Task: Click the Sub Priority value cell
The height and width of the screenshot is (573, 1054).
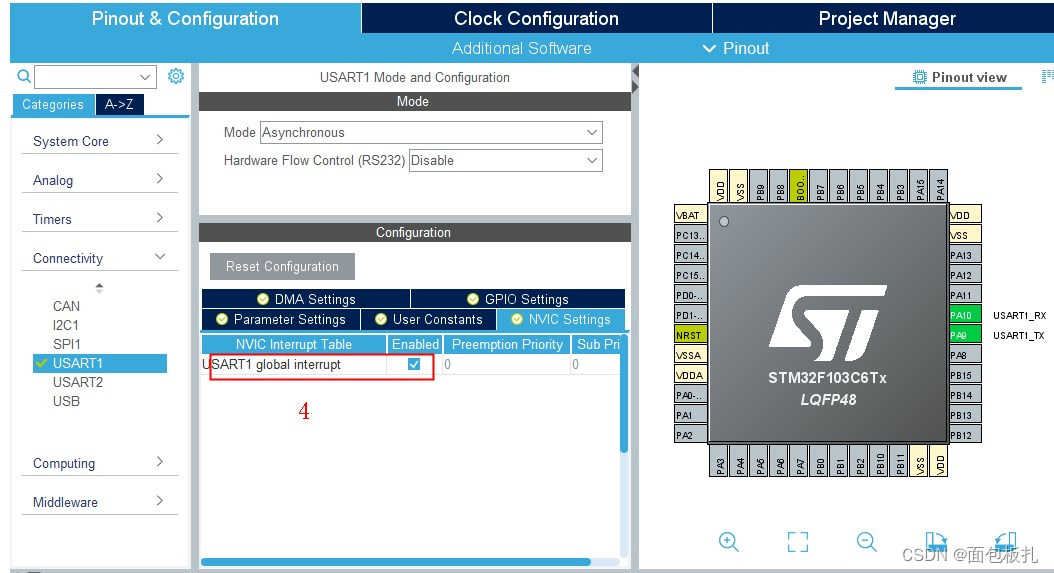Action: tap(596, 364)
